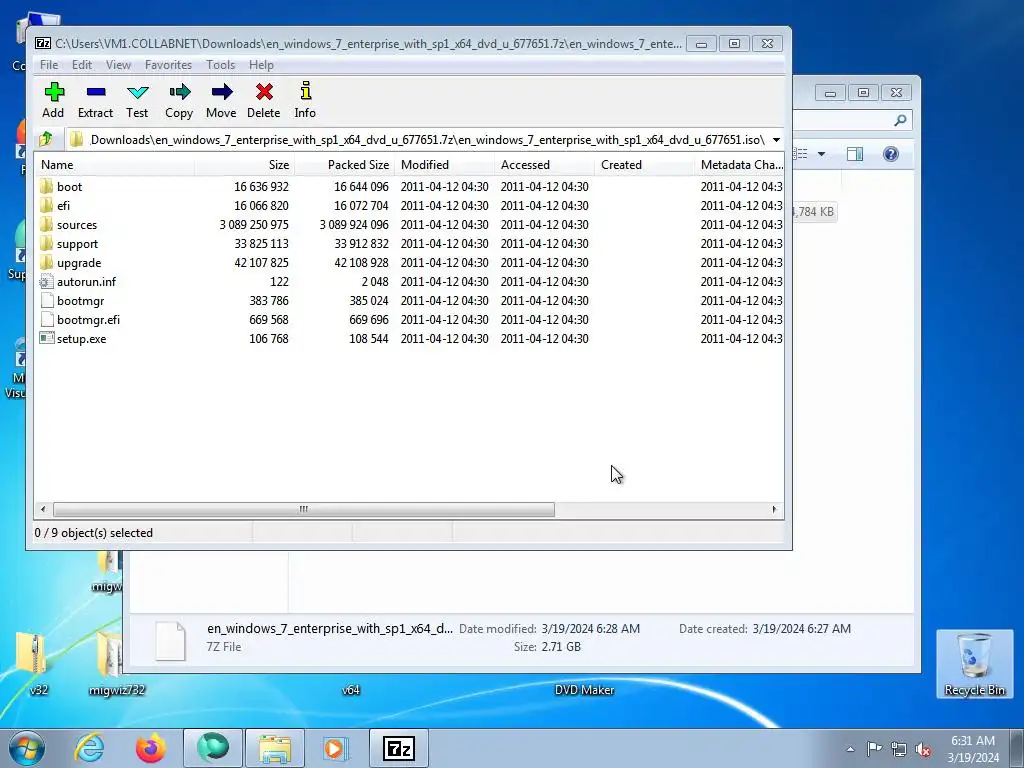Viewport: 1024px width, 768px height.
Task: Sort by the Name column header
Action: [114, 165]
